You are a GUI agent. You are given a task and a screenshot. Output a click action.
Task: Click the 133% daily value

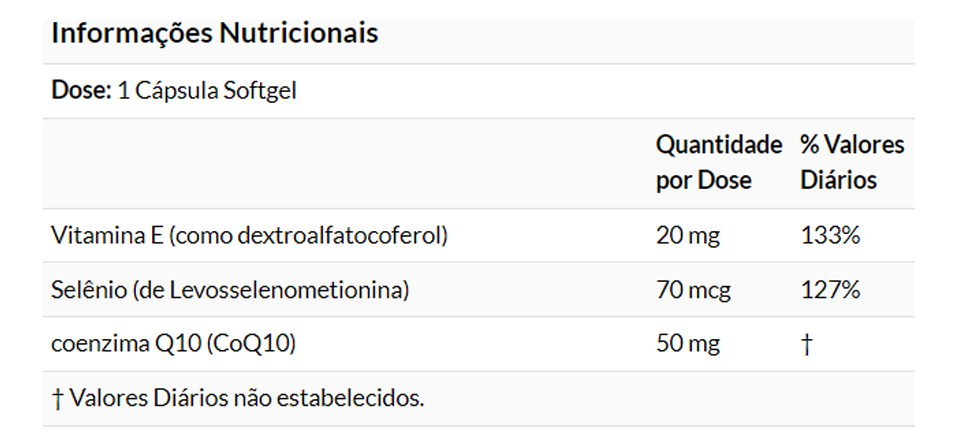coord(829,236)
